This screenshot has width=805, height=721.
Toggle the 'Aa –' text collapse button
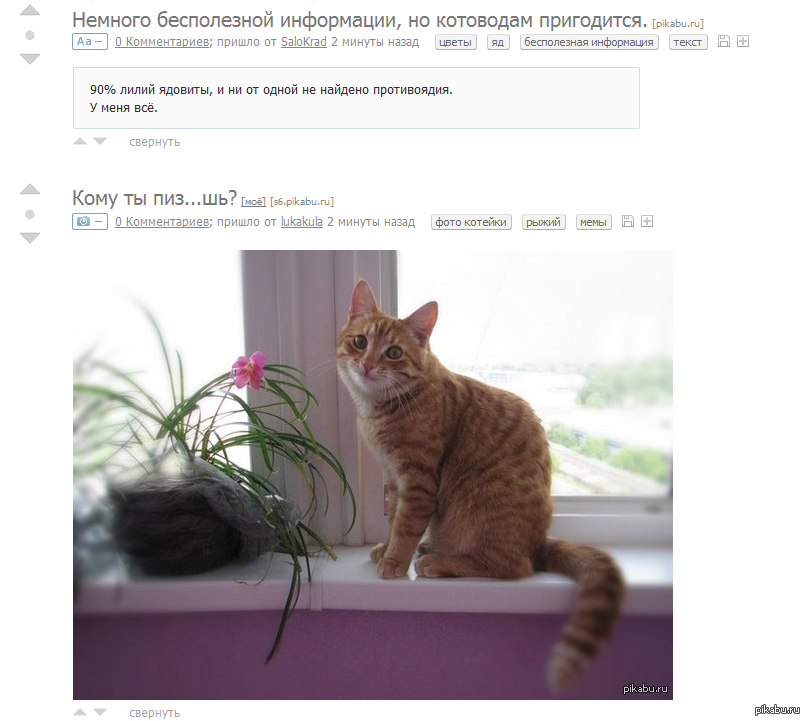[x=90, y=42]
